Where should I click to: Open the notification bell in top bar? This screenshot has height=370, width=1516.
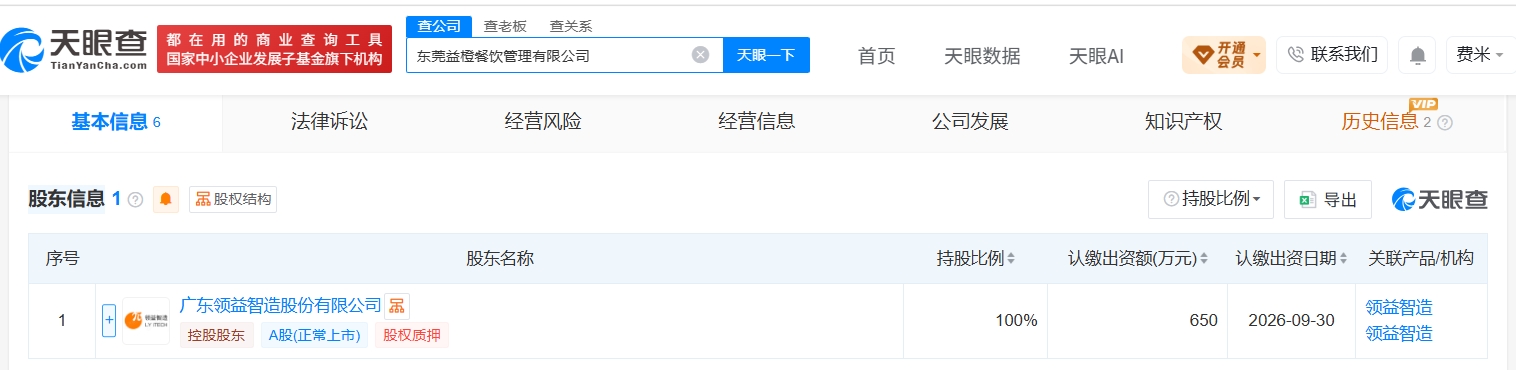(1418, 55)
